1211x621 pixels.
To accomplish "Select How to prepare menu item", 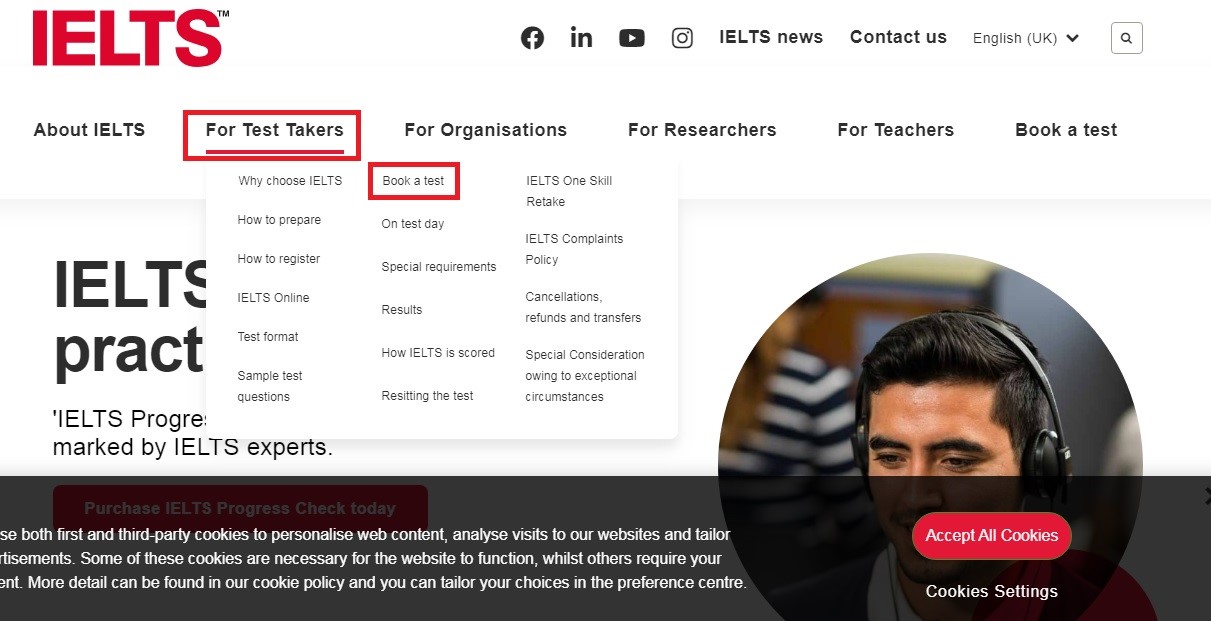I will [279, 220].
